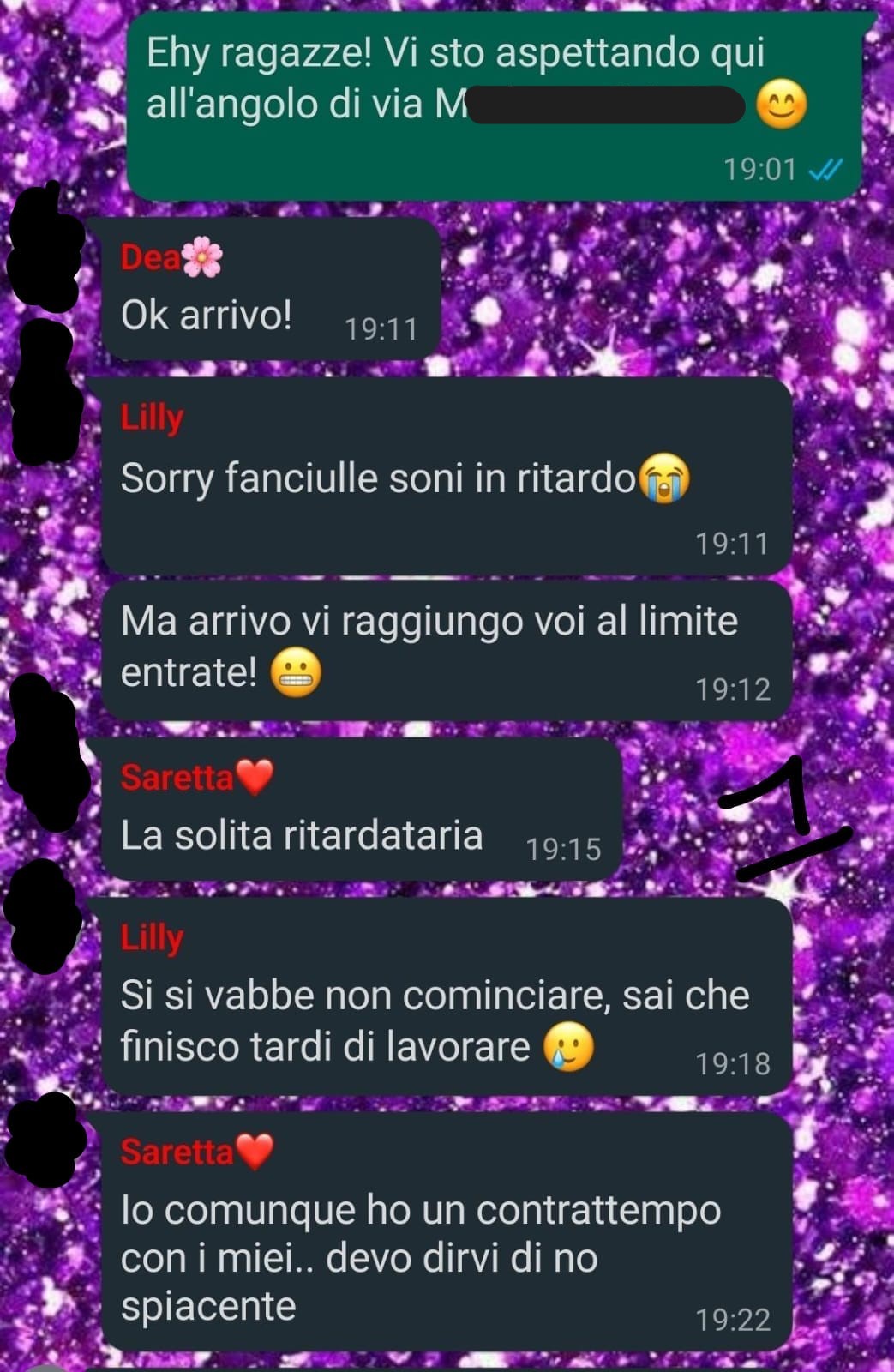Select the 'La solita ritardataria' message
The height and width of the screenshot is (1372, 894).
361,809
